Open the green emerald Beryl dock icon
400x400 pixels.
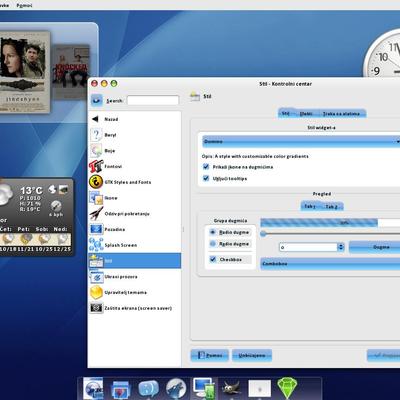[287, 388]
